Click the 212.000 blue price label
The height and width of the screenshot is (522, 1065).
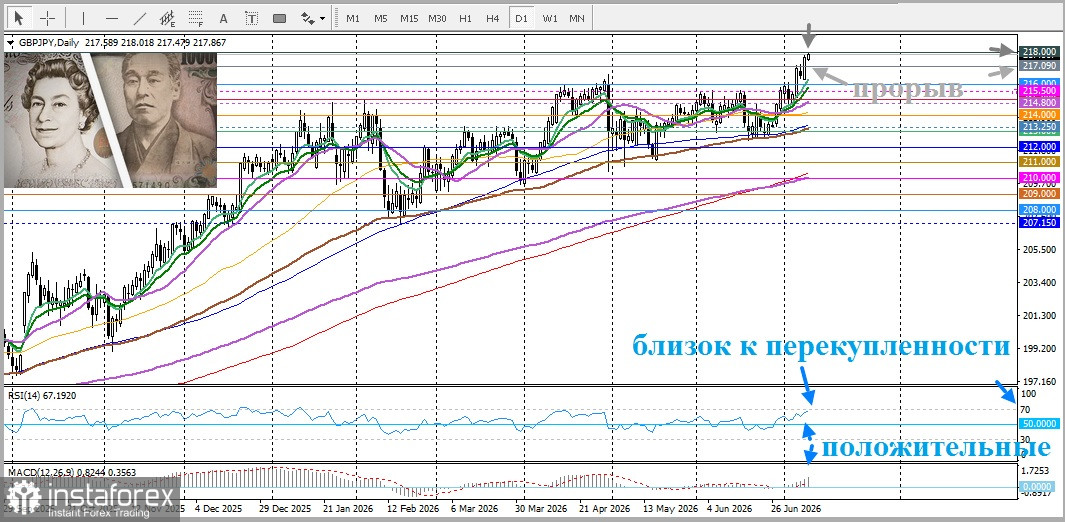pos(1038,147)
